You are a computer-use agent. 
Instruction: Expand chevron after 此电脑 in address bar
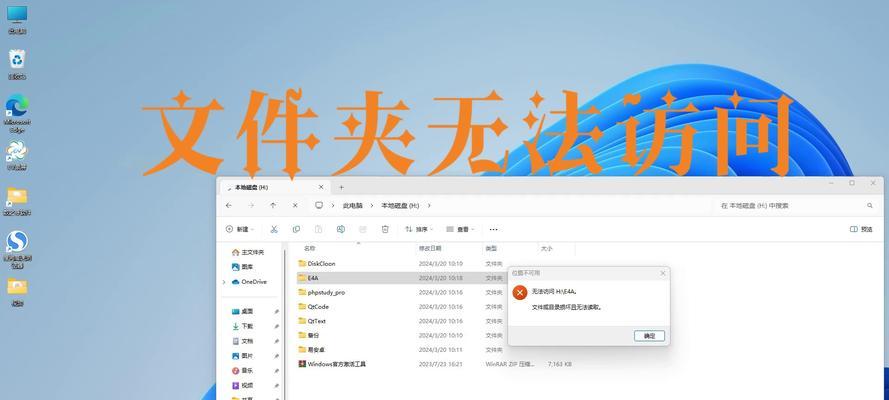click(x=371, y=206)
